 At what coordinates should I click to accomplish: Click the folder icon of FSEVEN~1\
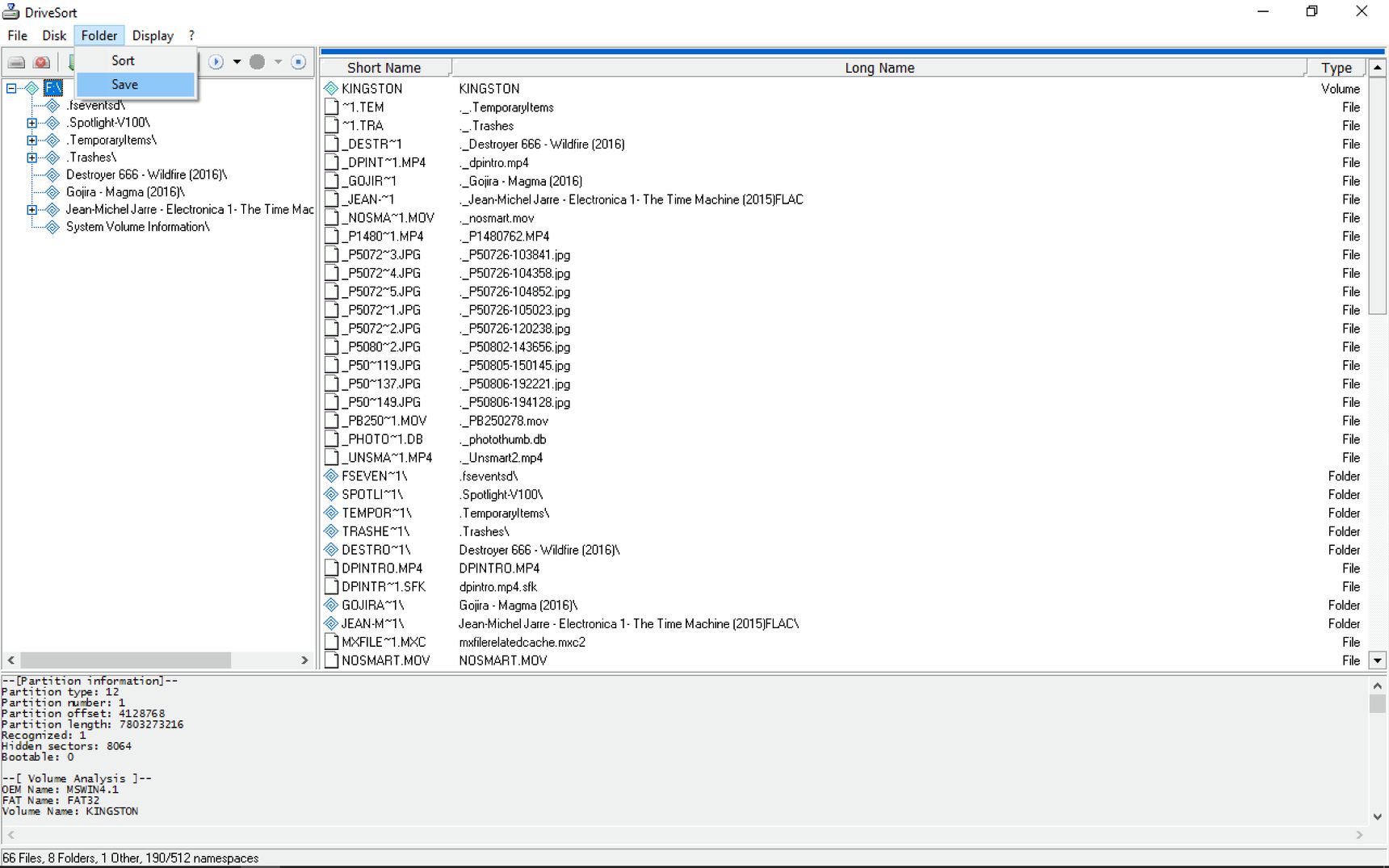[x=331, y=476]
